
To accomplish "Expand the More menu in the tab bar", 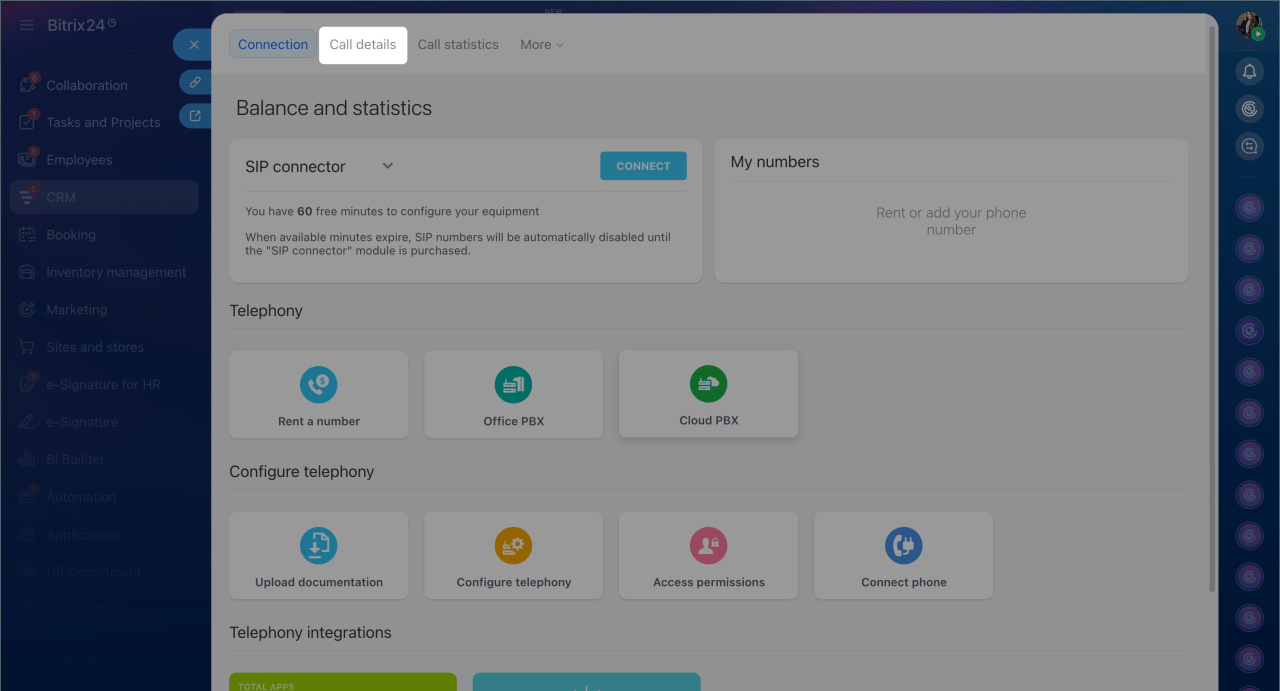I will pyautogui.click(x=541, y=45).
